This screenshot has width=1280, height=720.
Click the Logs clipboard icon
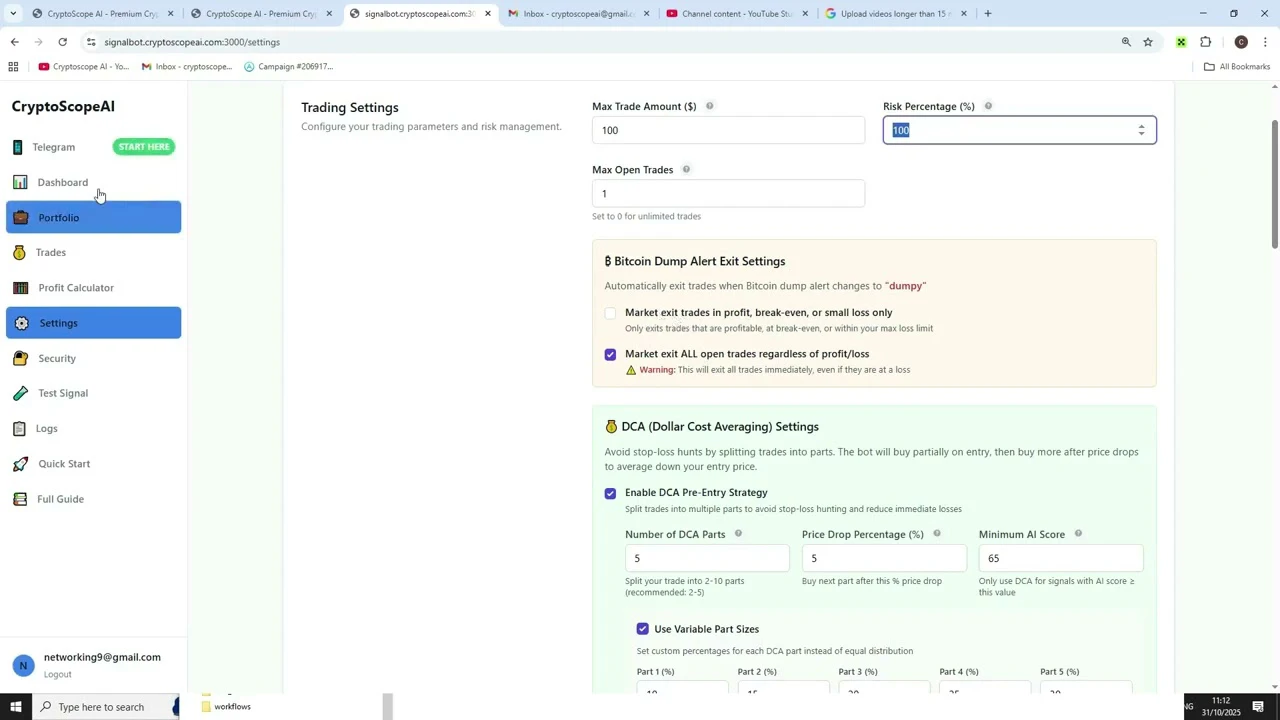coord(19,429)
